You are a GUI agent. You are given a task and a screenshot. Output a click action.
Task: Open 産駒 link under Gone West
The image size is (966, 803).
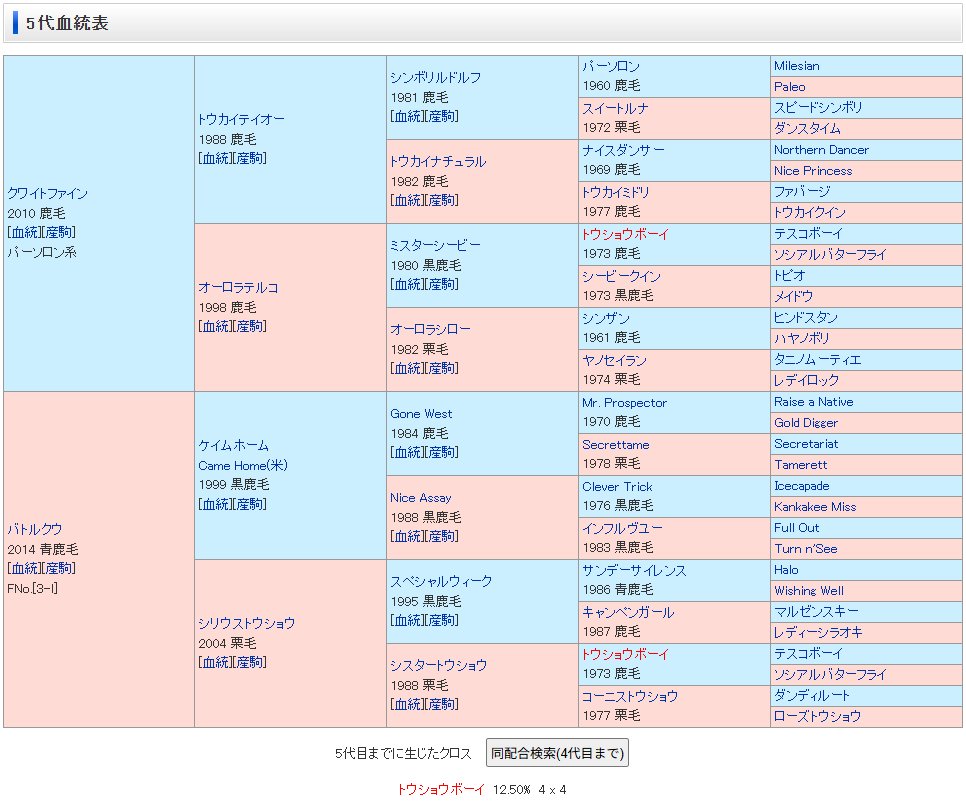[x=443, y=452]
